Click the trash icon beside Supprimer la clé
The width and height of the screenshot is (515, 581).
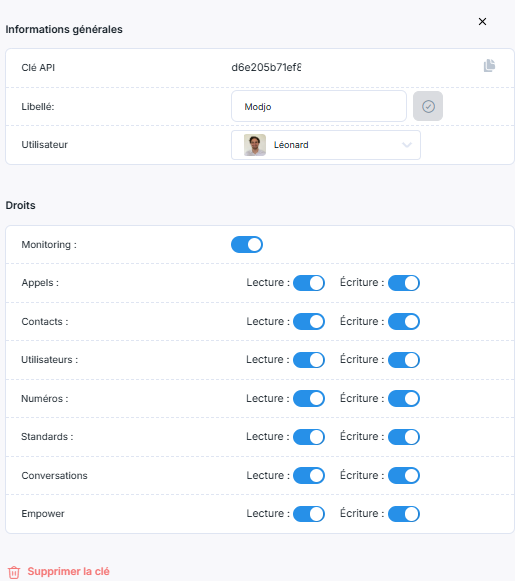pos(14,572)
